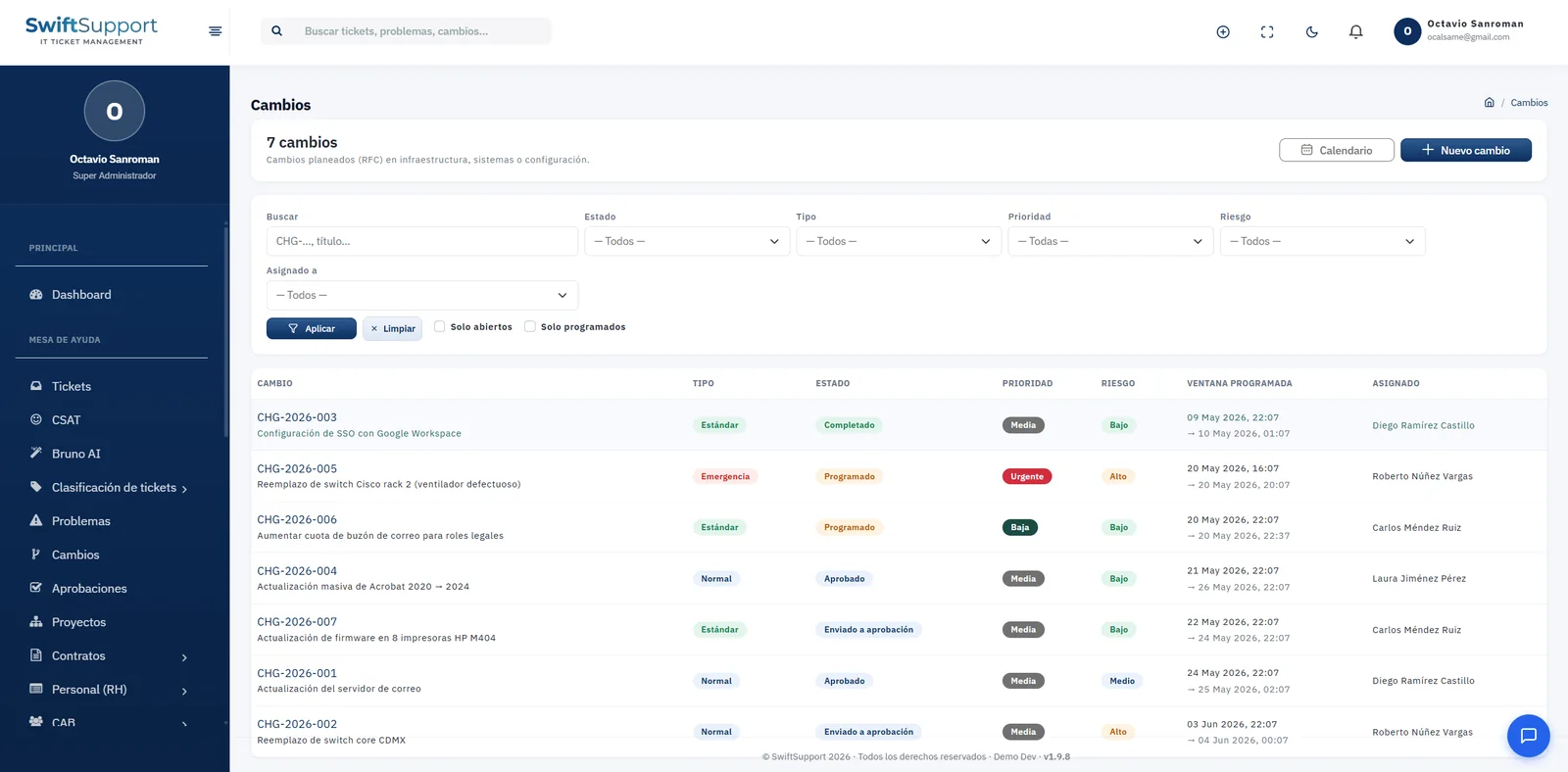
Task: Open change CHG-2026-003 link
Action: 297,417
